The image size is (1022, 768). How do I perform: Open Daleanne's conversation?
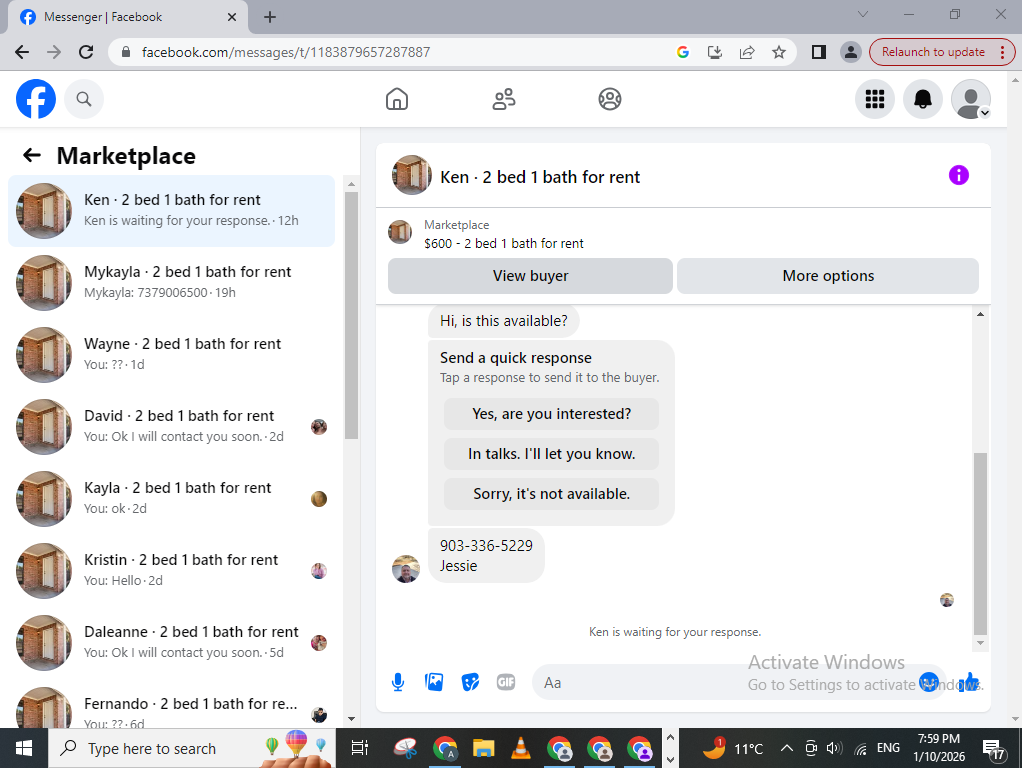[x=171, y=643]
